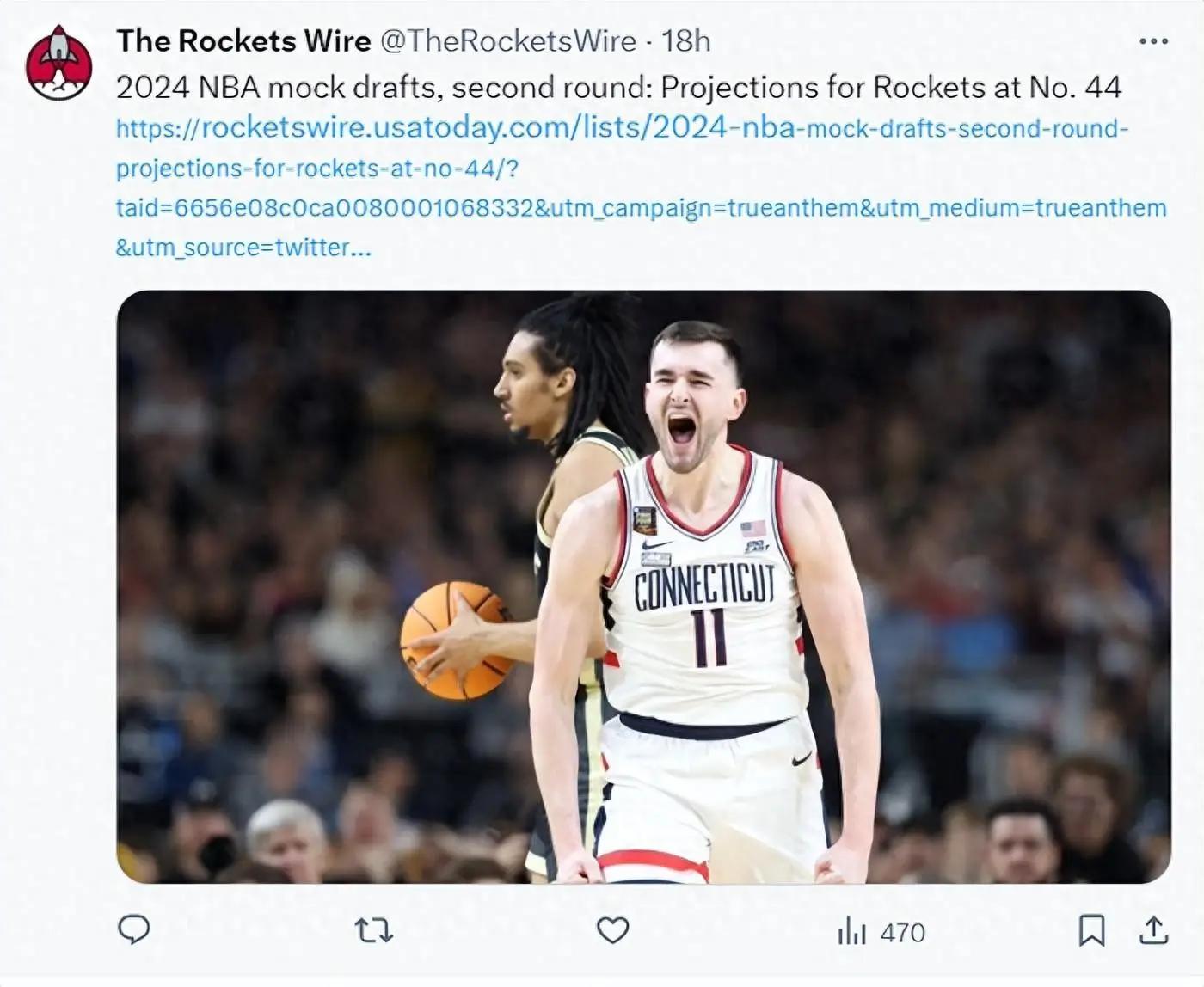The height and width of the screenshot is (987, 1204).
Task: Open The Rockets Wire display name
Action: point(243,40)
